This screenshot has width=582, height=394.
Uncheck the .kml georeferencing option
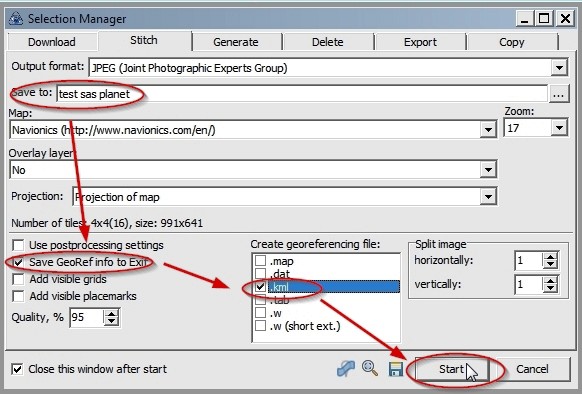(x=261, y=287)
